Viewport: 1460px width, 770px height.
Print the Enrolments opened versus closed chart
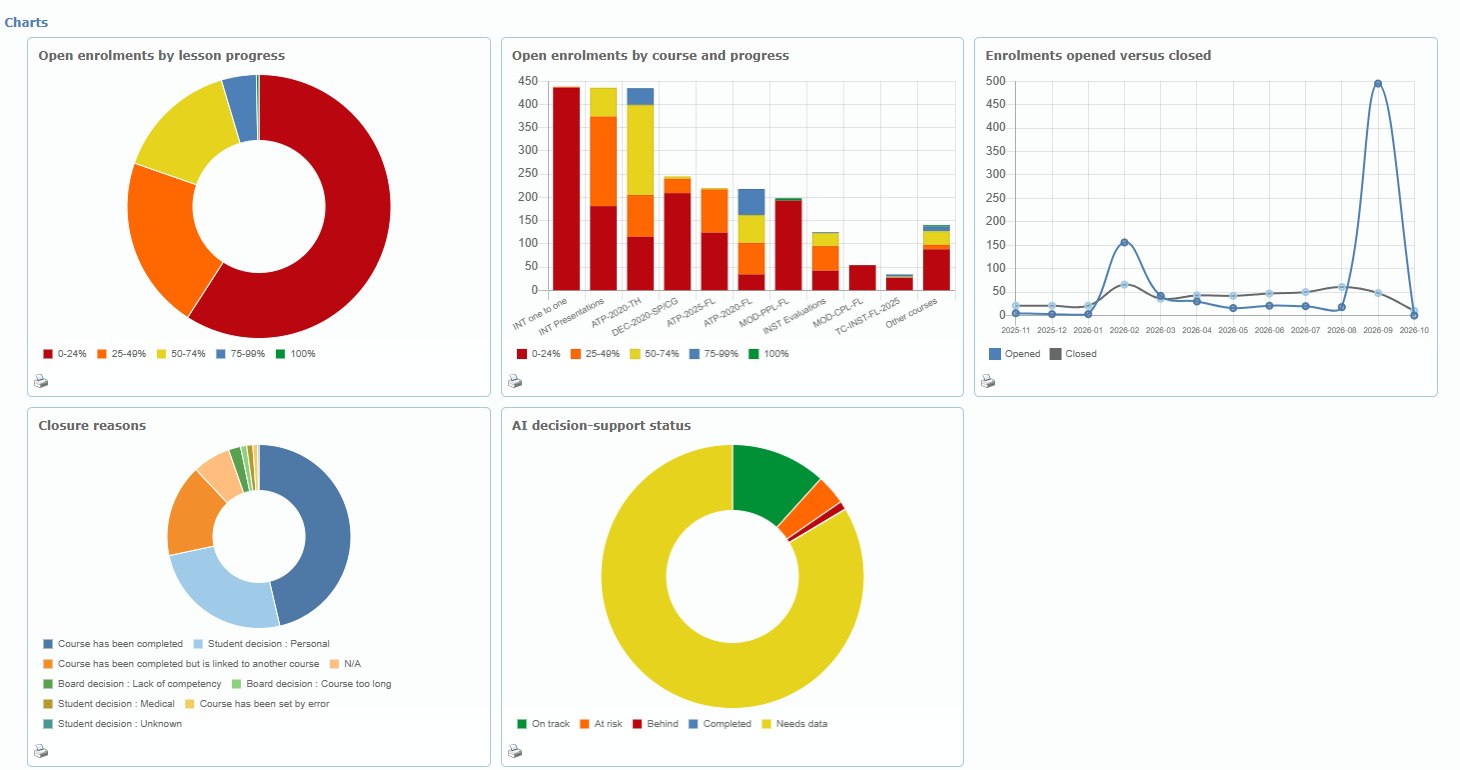click(x=988, y=381)
